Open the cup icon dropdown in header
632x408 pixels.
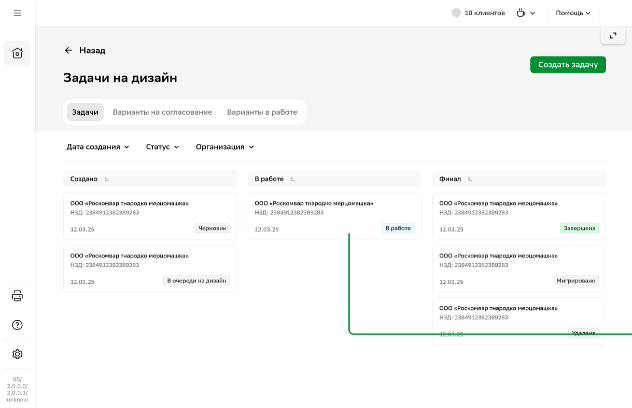[525, 13]
